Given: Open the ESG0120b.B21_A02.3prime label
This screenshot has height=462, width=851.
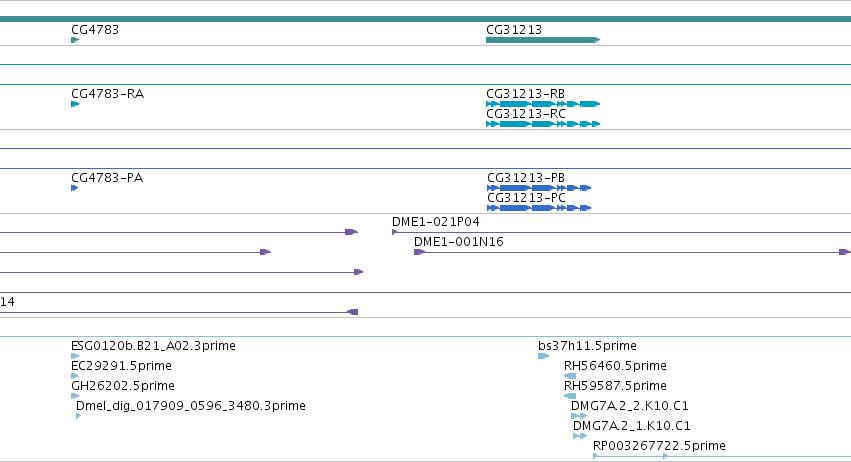Looking at the screenshot, I should tap(153, 346).
